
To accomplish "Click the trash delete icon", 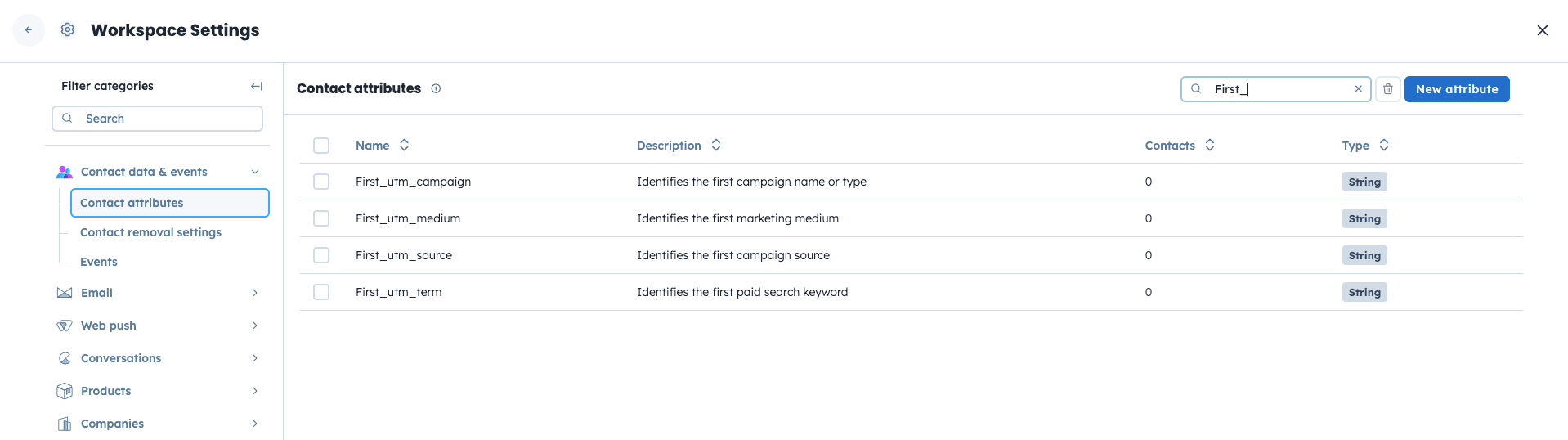I will click(x=1387, y=89).
